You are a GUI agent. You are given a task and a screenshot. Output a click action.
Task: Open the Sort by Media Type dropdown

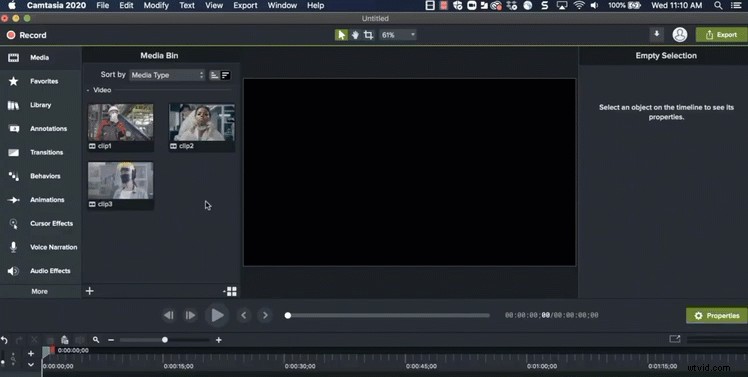(167, 75)
